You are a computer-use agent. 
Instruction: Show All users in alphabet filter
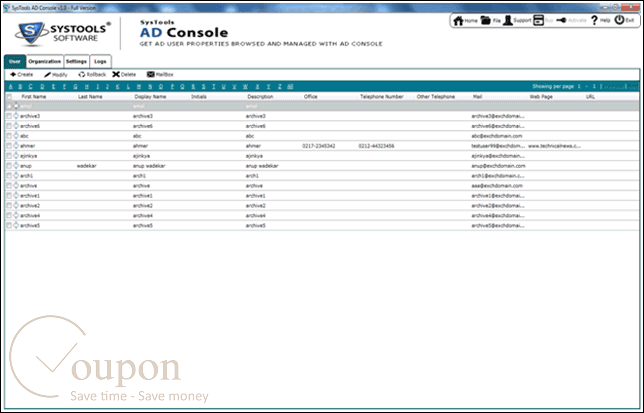[x=290, y=86]
